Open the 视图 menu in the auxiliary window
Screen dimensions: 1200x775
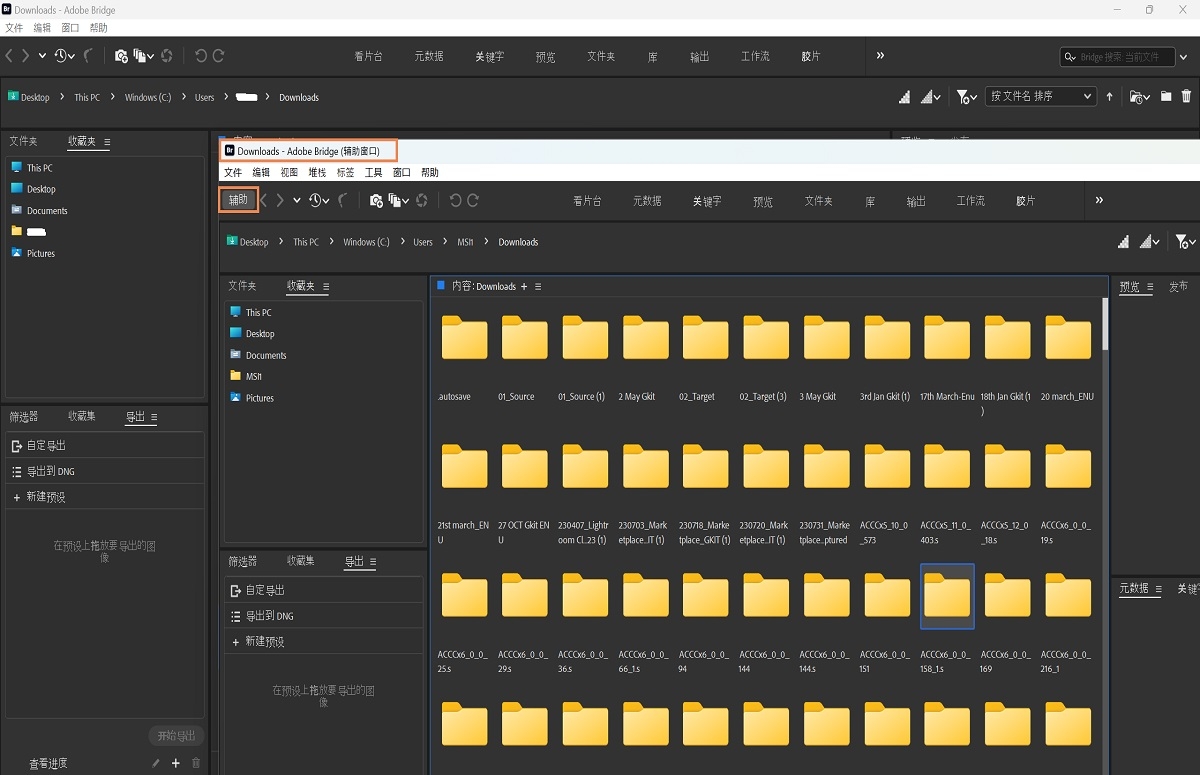point(289,173)
